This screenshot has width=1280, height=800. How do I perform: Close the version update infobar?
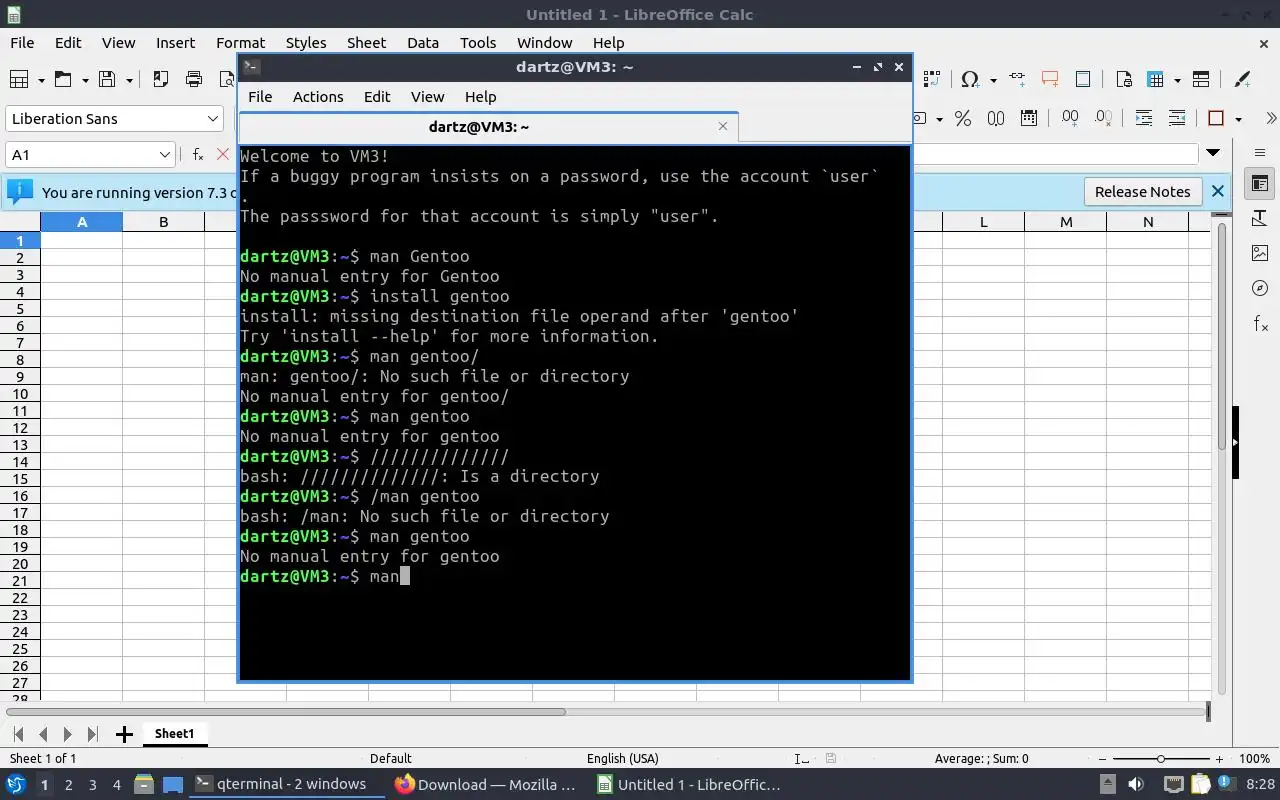pos(1217,191)
